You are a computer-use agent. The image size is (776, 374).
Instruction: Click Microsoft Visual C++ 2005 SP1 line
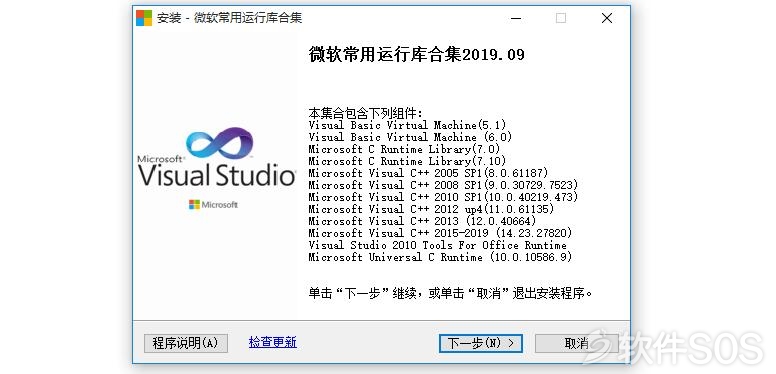[x=429, y=173]
